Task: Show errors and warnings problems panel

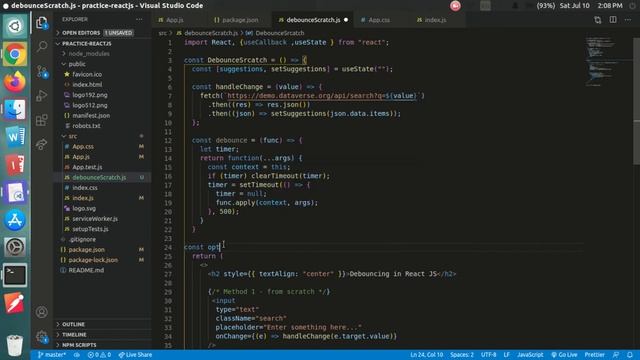Action: (x=99, y=355)
